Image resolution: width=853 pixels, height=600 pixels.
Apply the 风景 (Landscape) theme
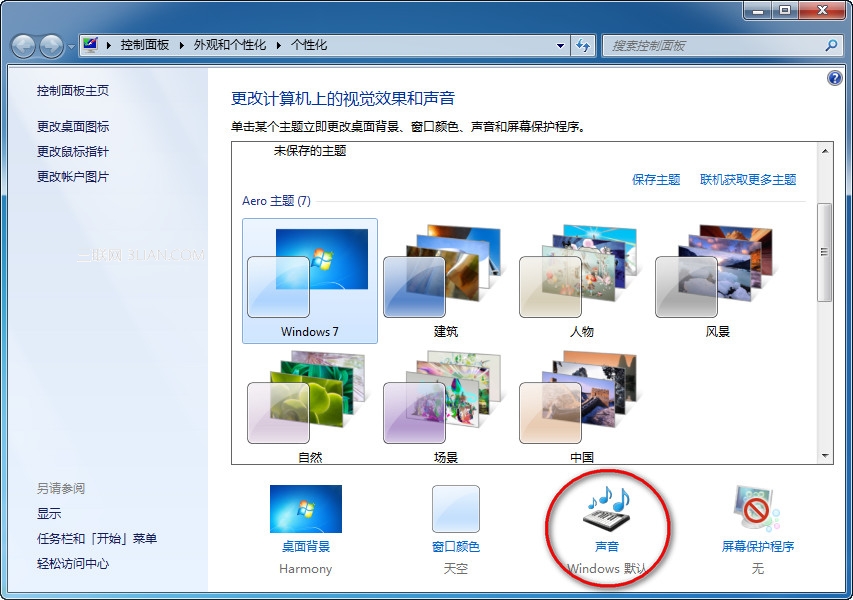717,278
